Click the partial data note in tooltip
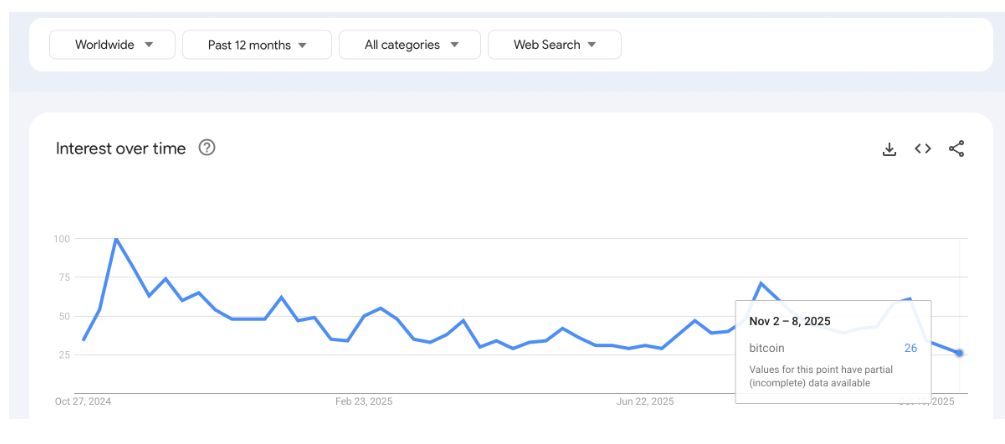The width and height of the screenshot is (1005, 444). (821, 376)
